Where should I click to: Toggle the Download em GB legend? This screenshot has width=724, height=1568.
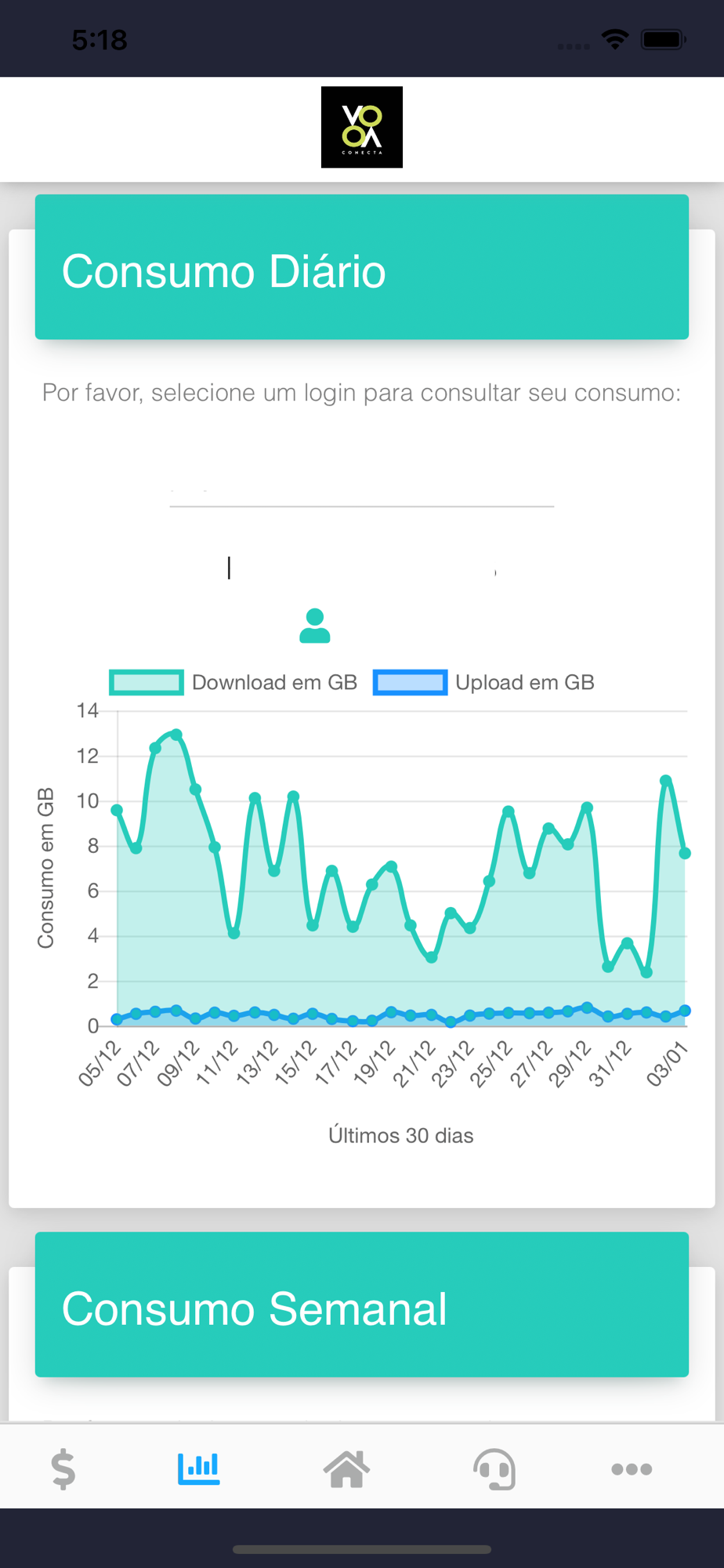pyautogui.click(x=233, y=682)
